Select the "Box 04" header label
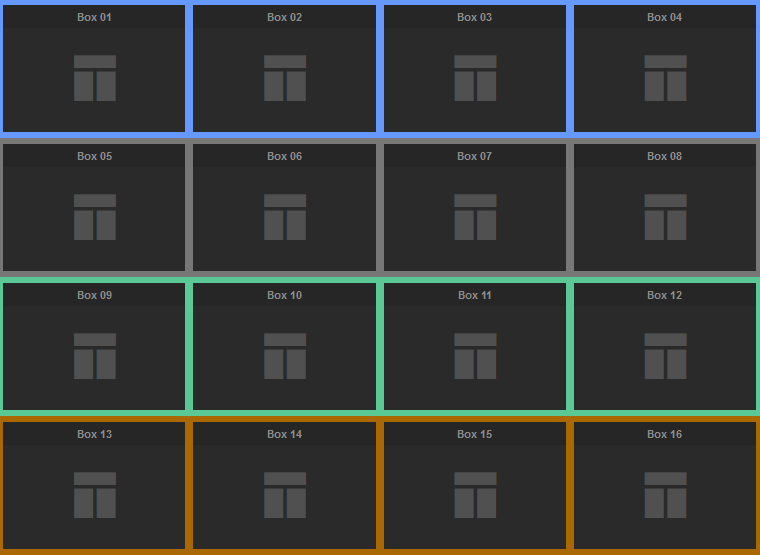This screenshot has width=760, height=555. pos(665,17)
